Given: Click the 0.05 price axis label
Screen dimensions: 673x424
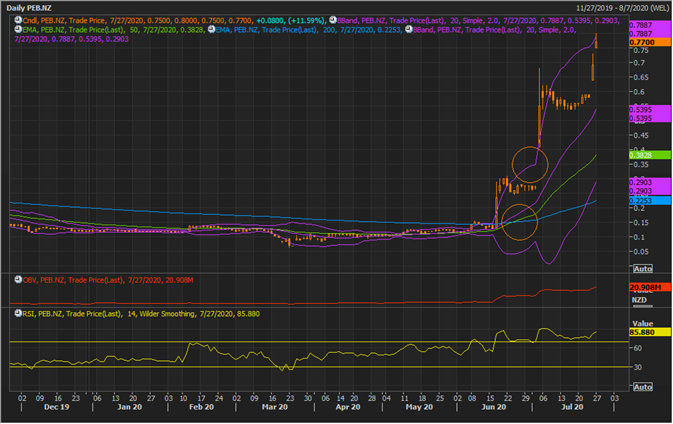Looking at the screenshot, I should 640,252.
